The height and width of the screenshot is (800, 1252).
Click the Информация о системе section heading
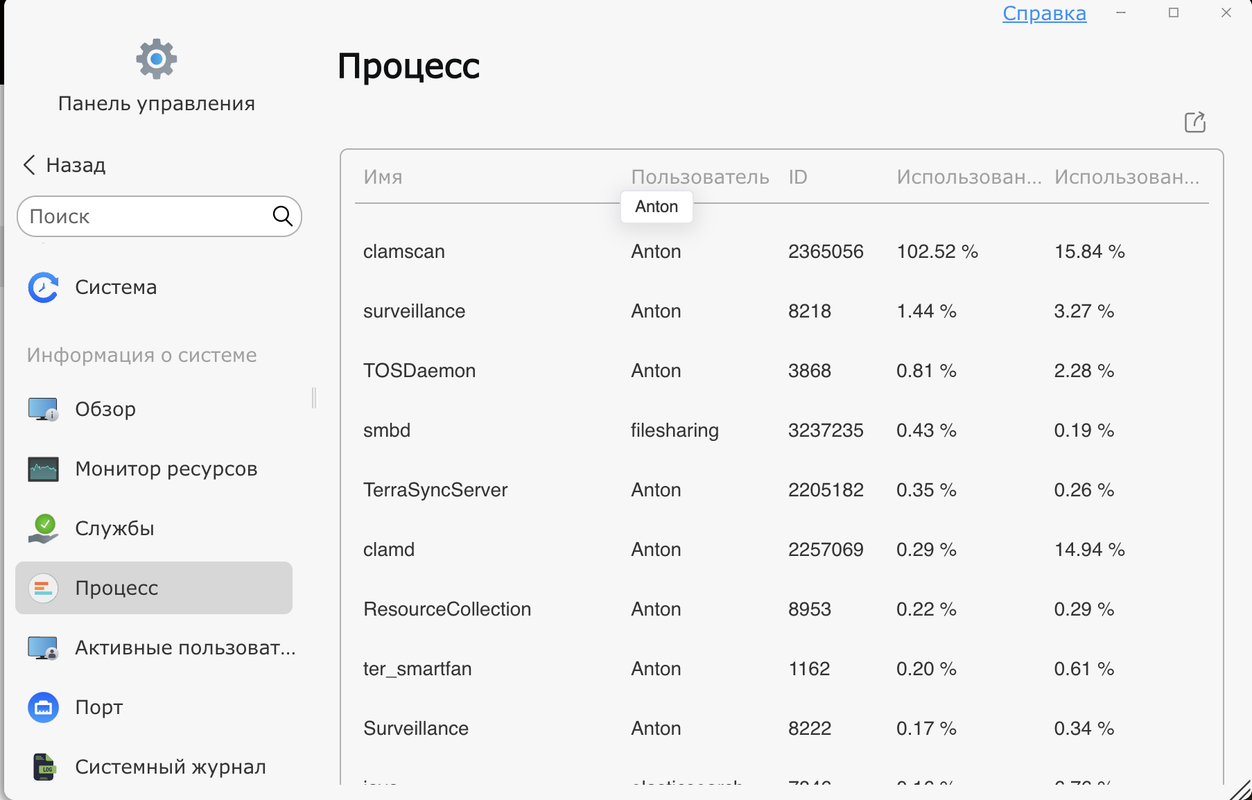tap(142, 356)
